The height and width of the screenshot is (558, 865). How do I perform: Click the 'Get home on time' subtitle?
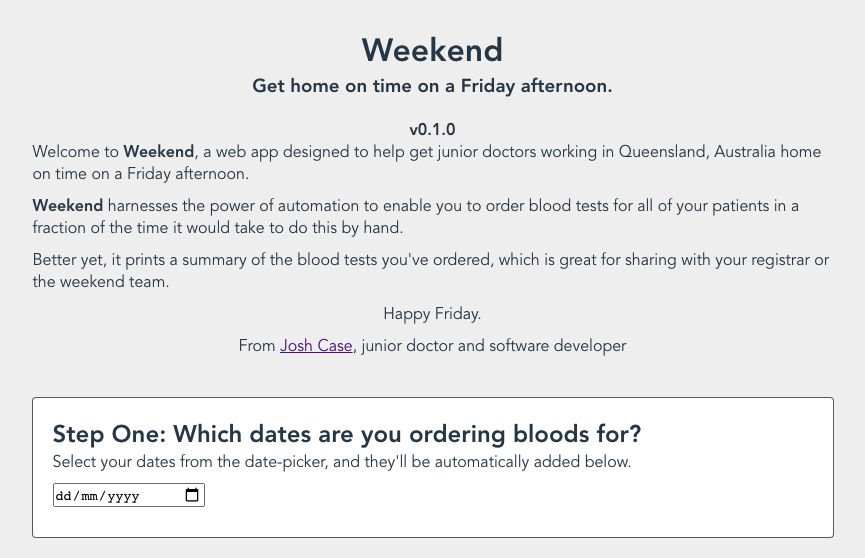coord(432,86)
